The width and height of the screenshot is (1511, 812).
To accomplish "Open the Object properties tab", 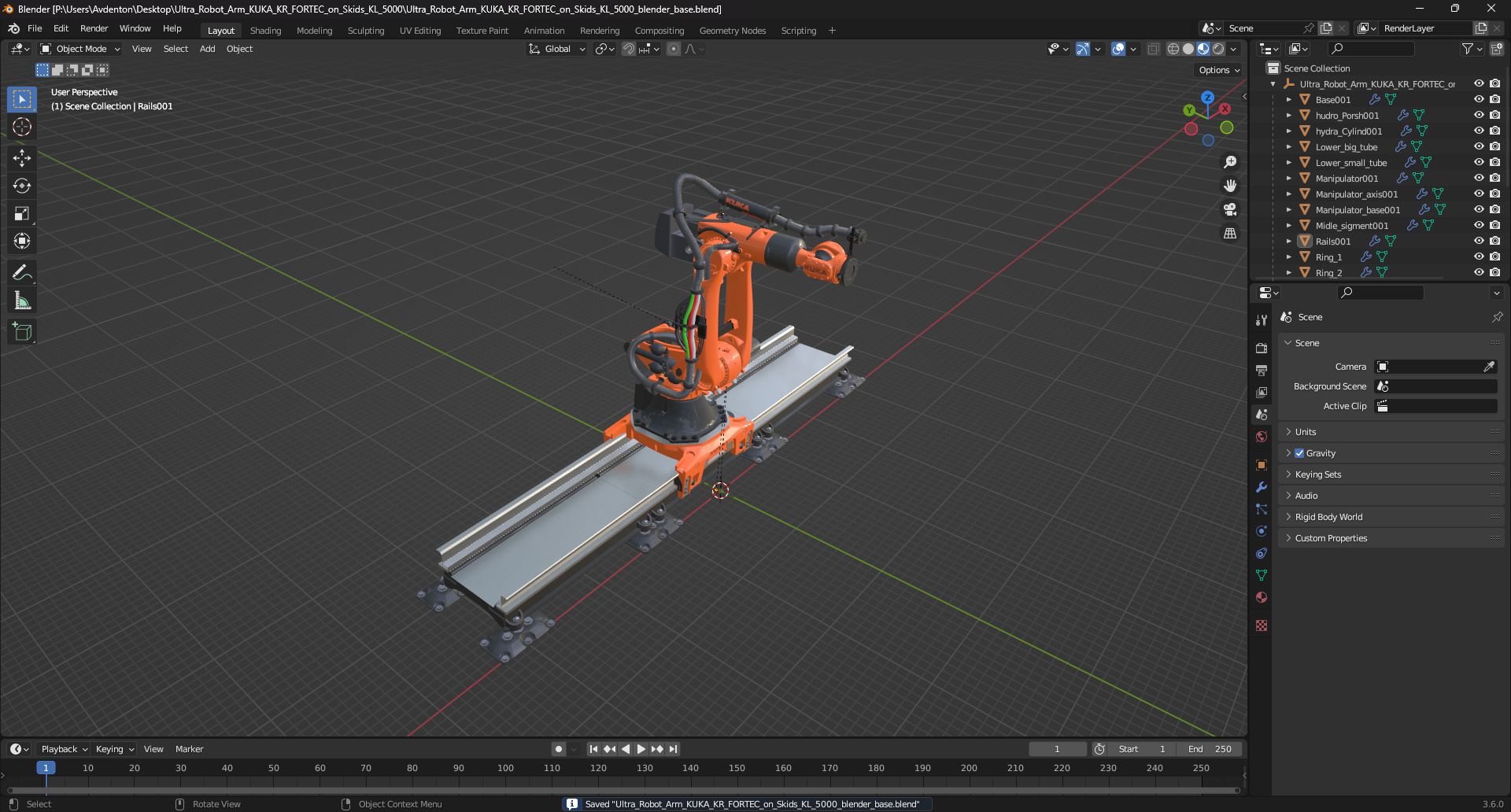I will (x=1262, y=465).
